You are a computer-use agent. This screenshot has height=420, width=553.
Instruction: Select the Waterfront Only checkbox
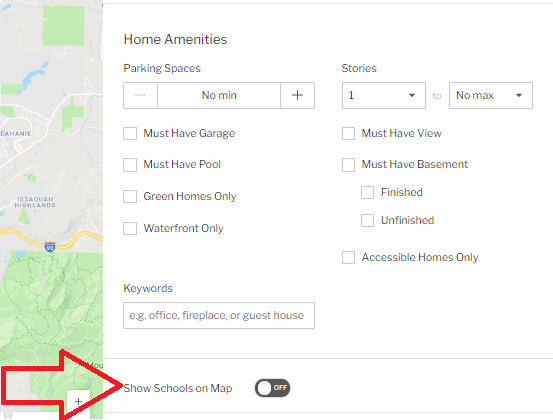click(130, 228)
